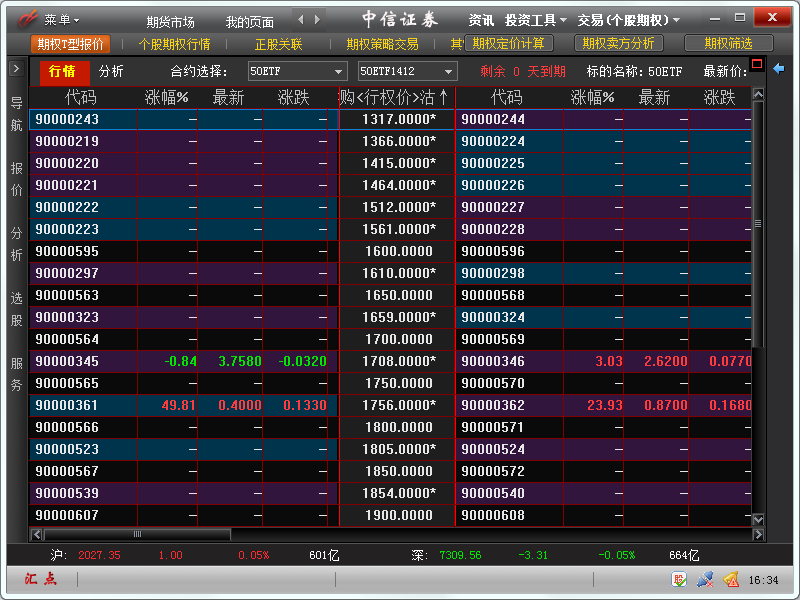
Task: Click the 期权筛选 button
Action: click(x=728, y=43)
